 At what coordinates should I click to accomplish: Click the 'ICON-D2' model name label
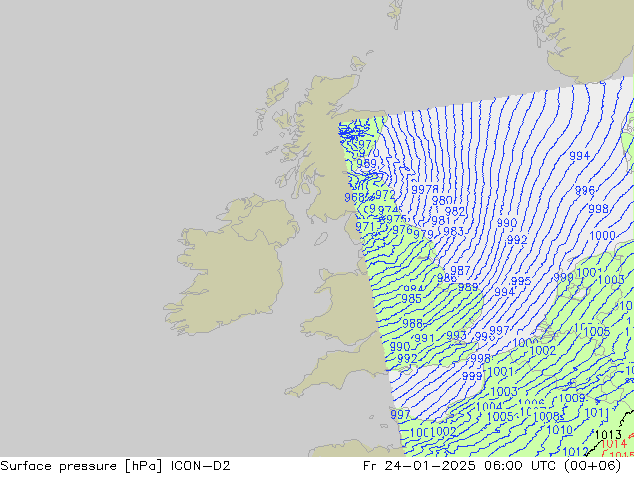tap(201, 466)
